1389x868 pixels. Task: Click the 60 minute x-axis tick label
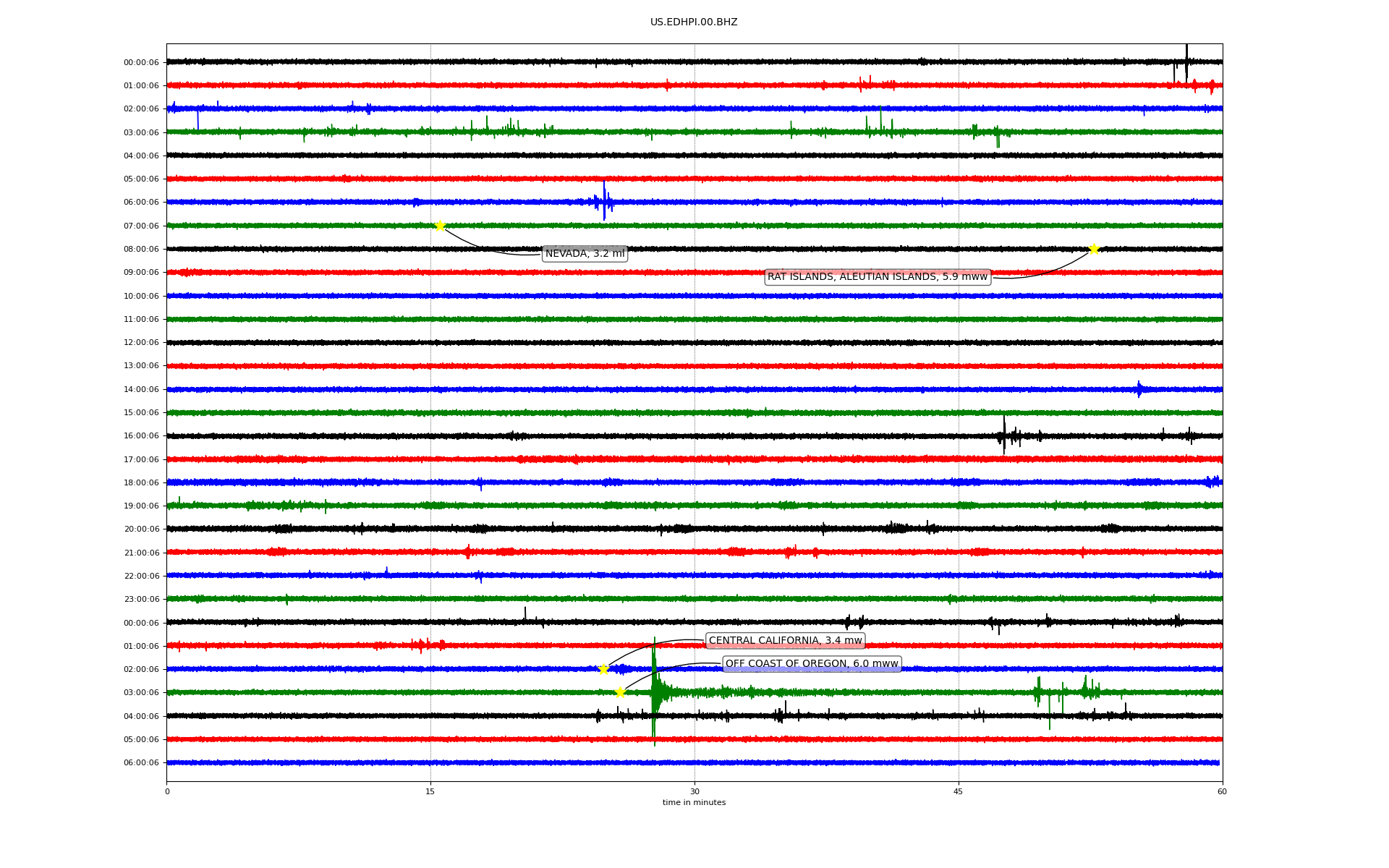(1222, 791)
